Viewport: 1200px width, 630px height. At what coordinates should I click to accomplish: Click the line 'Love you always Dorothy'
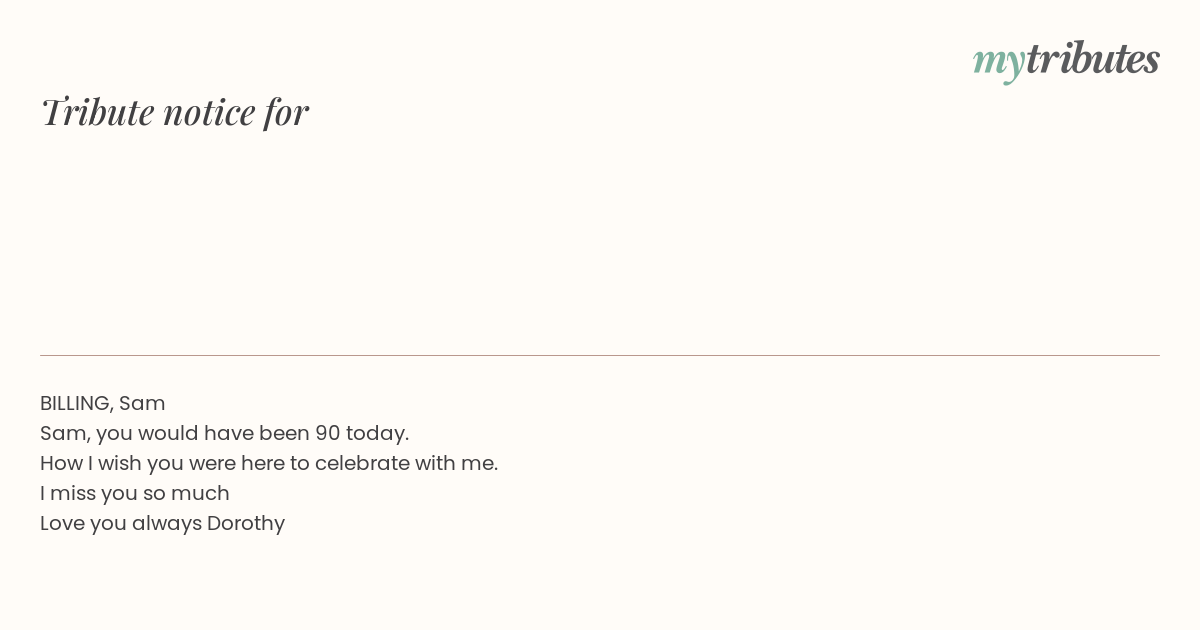[163, 523]
